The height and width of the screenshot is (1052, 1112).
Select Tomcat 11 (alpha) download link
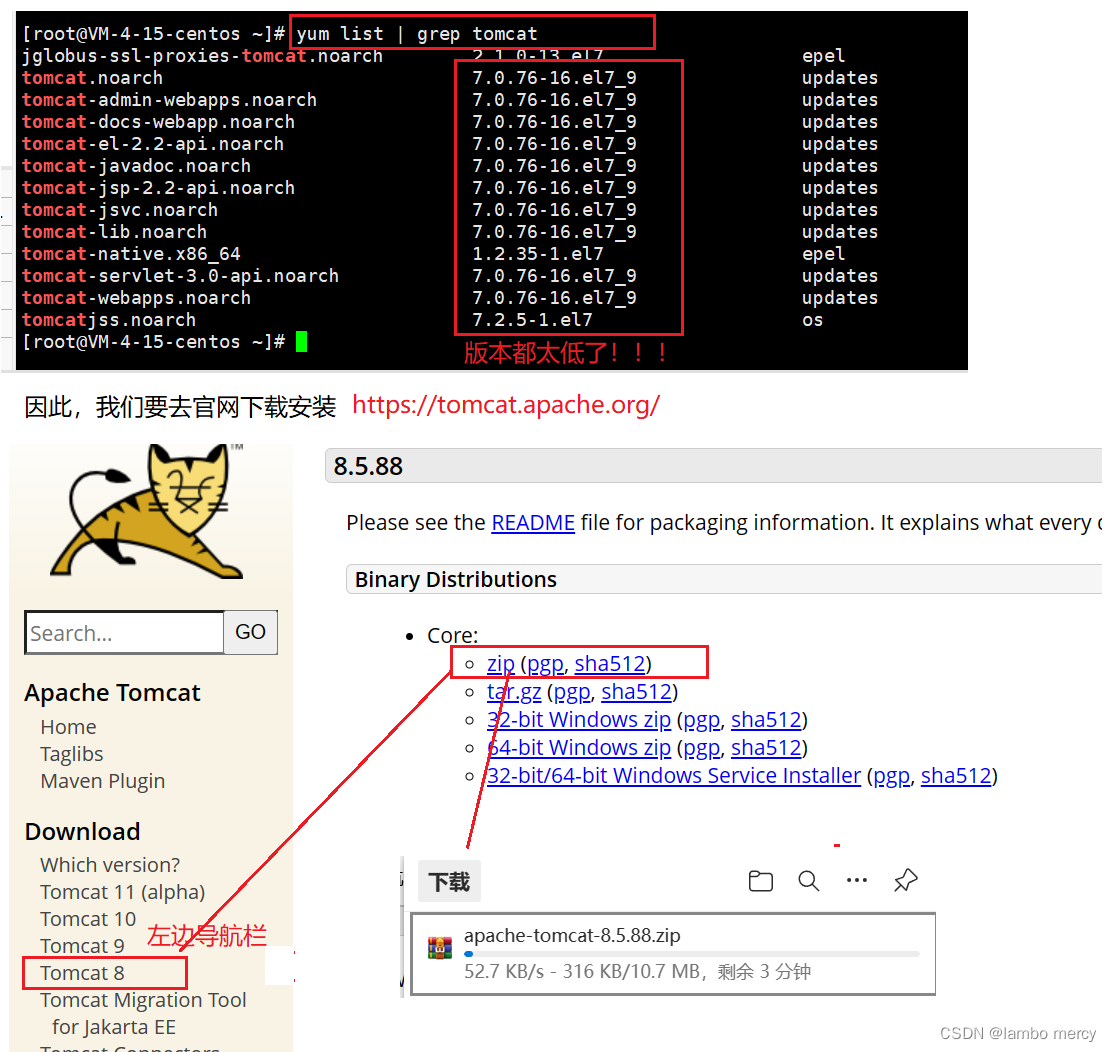click(123, 892)
